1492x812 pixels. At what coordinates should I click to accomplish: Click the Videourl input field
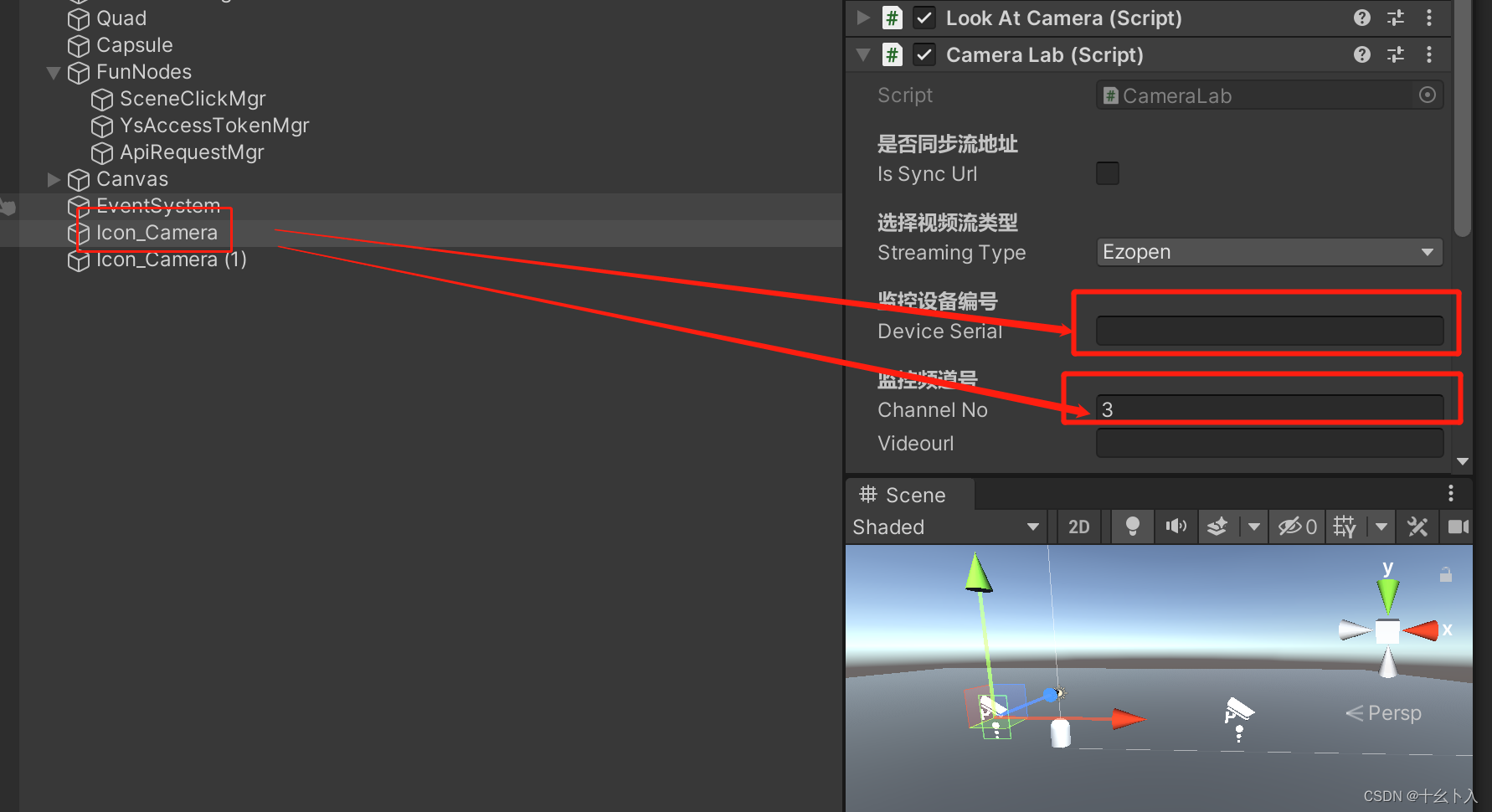point(1269,443)
